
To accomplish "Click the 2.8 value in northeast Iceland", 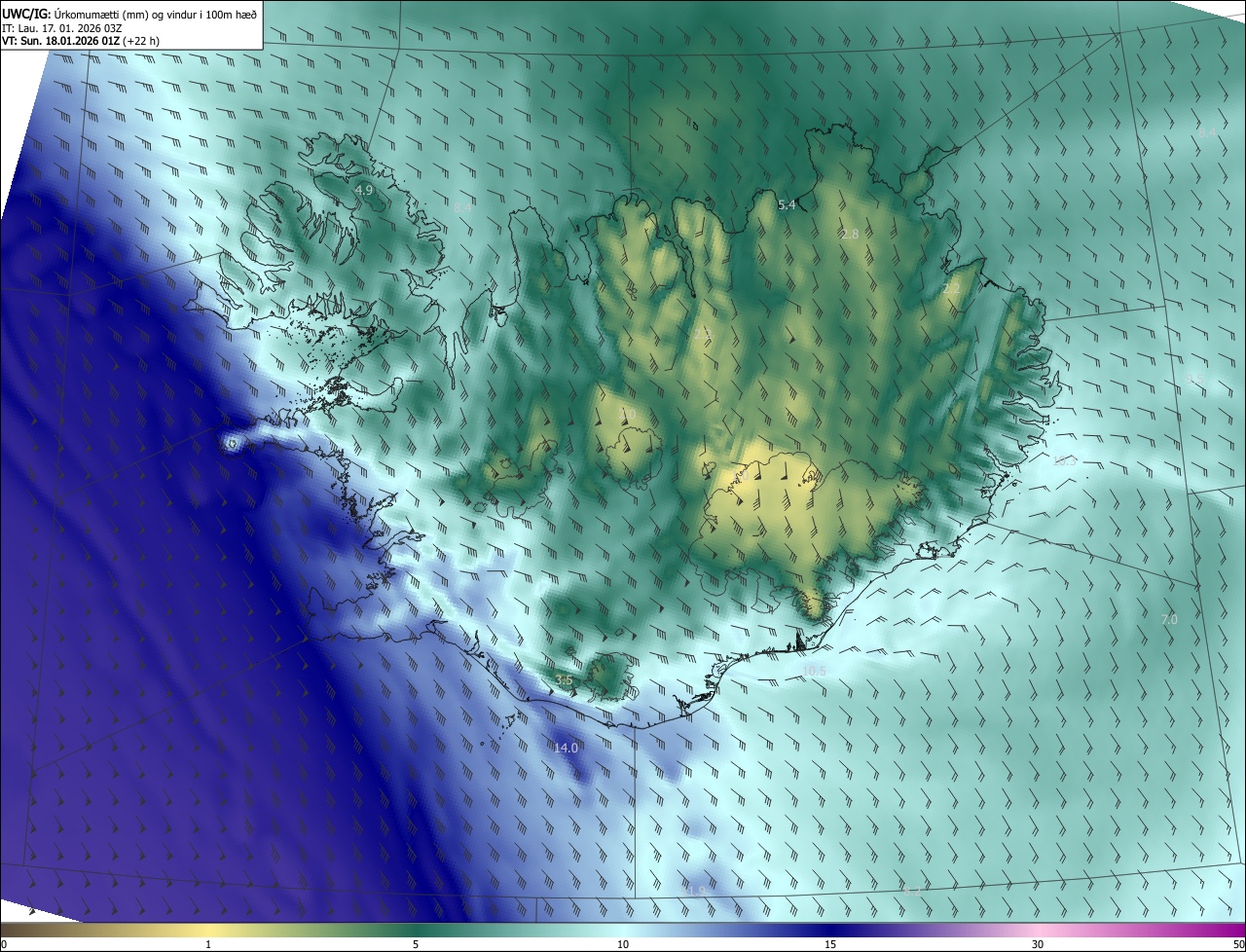I will (850, 234).
